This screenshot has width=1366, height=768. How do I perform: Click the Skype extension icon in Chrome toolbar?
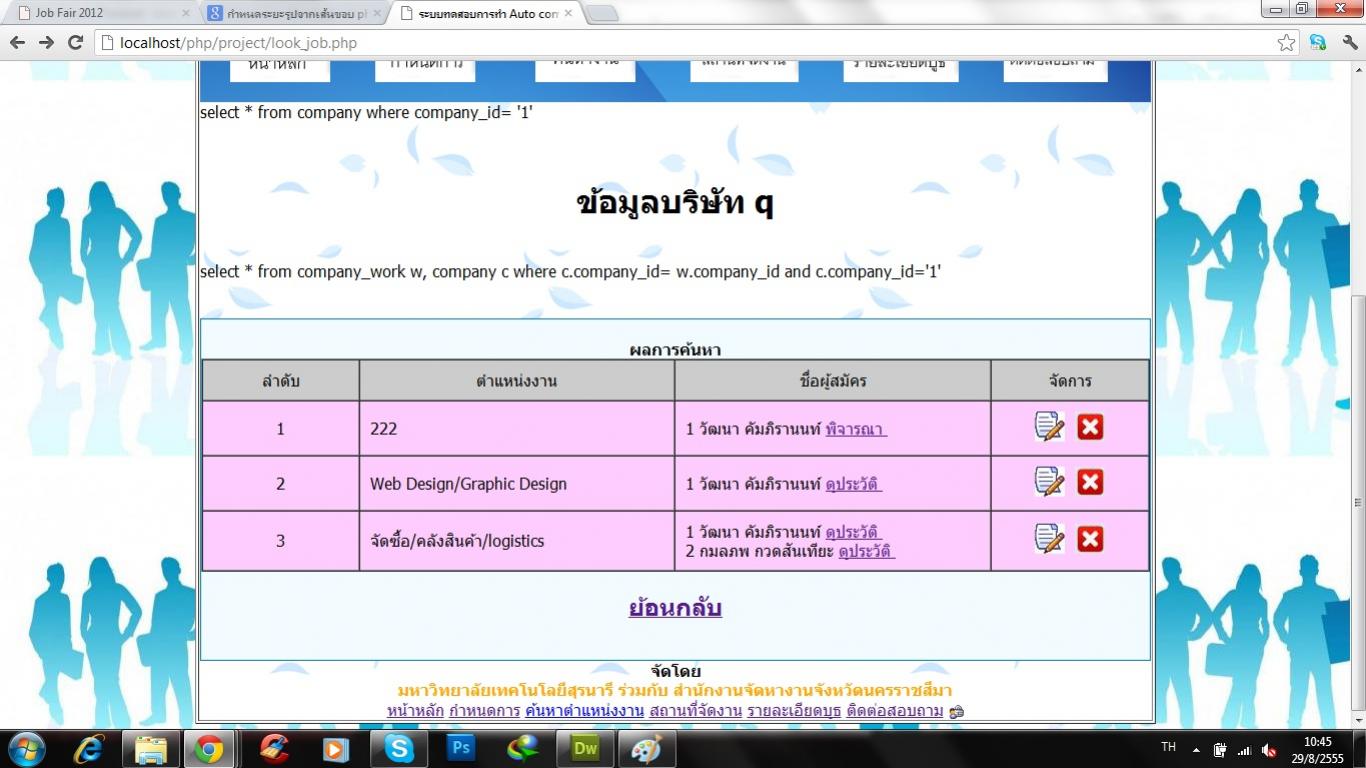coord(1318,43)
